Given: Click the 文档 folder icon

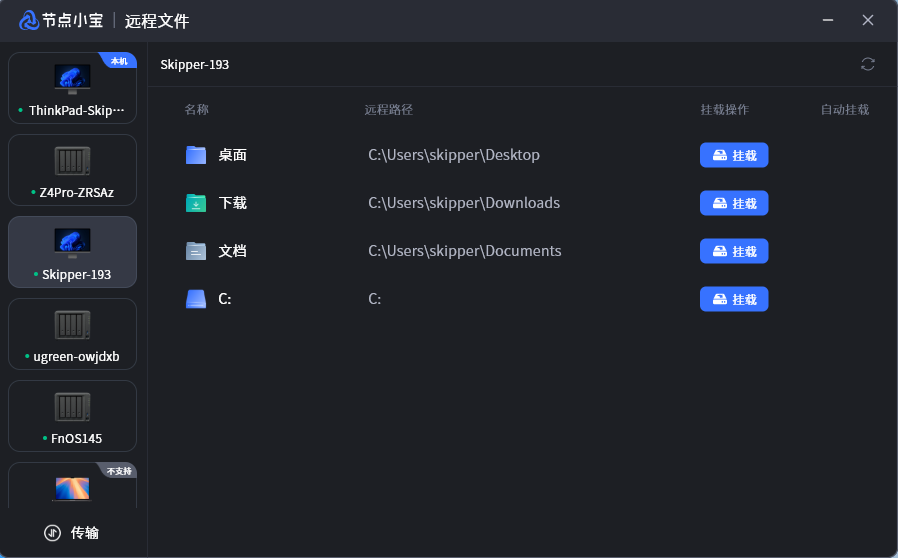Looking at the screenshot, I should pyautogui.click(x=196, y=251).
